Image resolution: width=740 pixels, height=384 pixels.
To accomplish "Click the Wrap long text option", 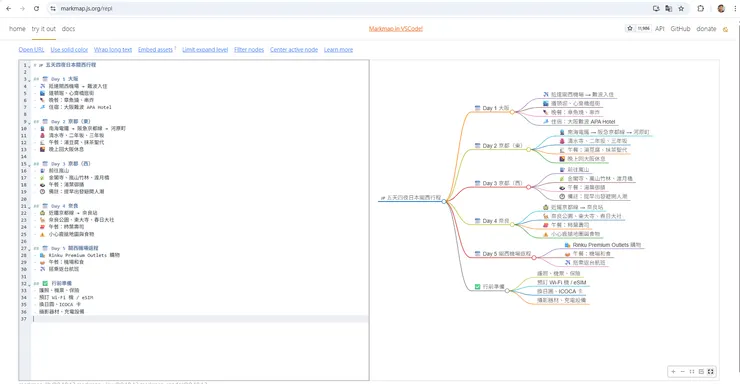I will (113, 50).
